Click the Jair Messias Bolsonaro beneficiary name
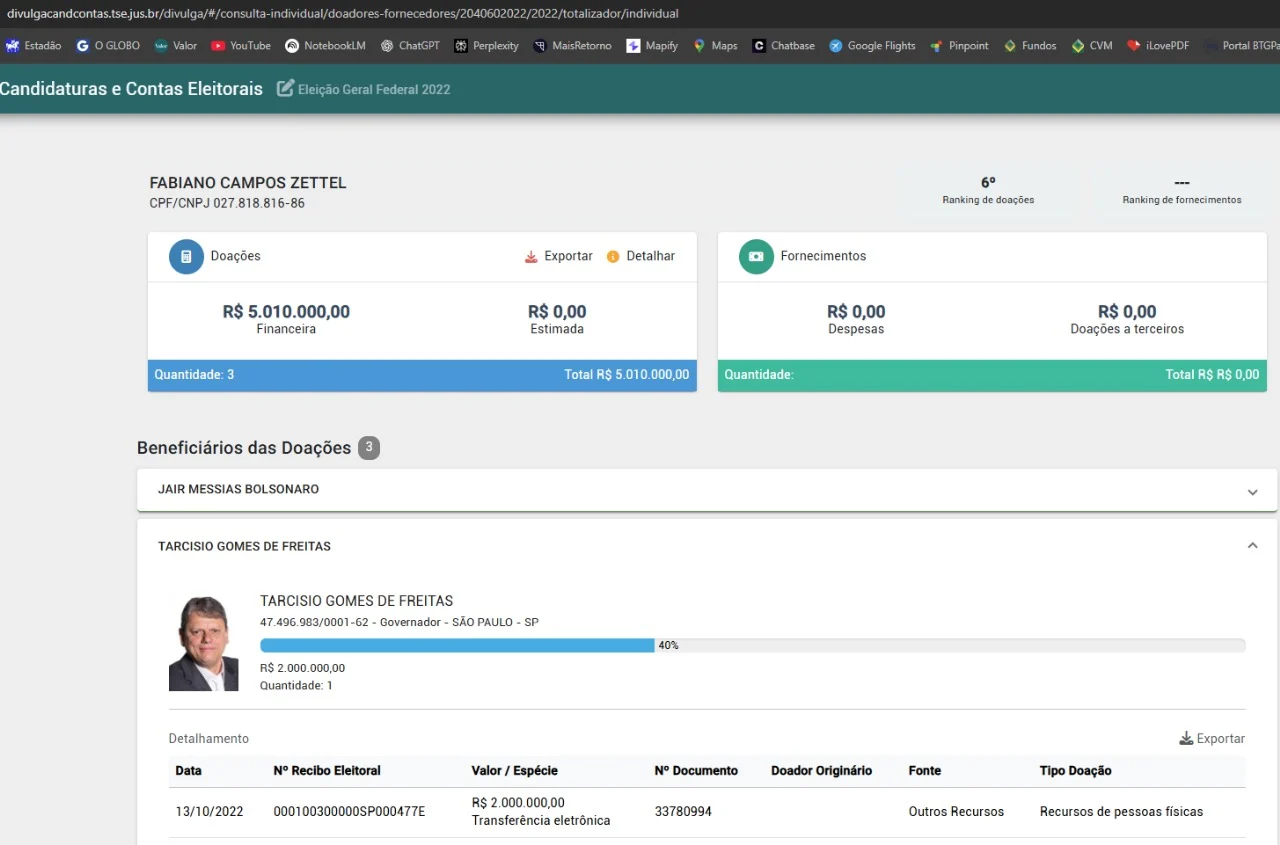The width and height of the screenshot is (1280, 845). 238,490
